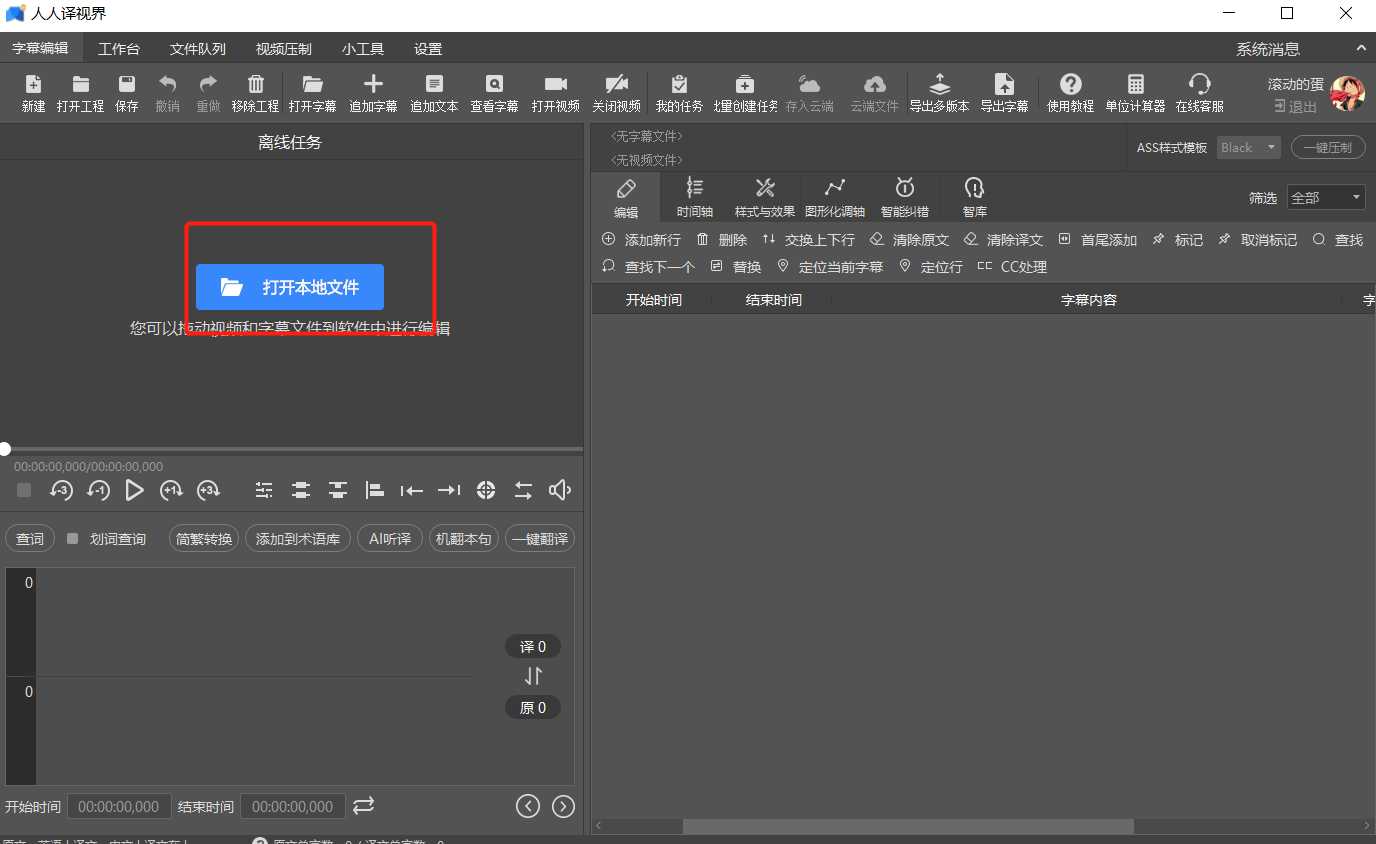The image size is (1376, 844).
Task: Click the 一键压制 button
Action: tap(1328, 147)
